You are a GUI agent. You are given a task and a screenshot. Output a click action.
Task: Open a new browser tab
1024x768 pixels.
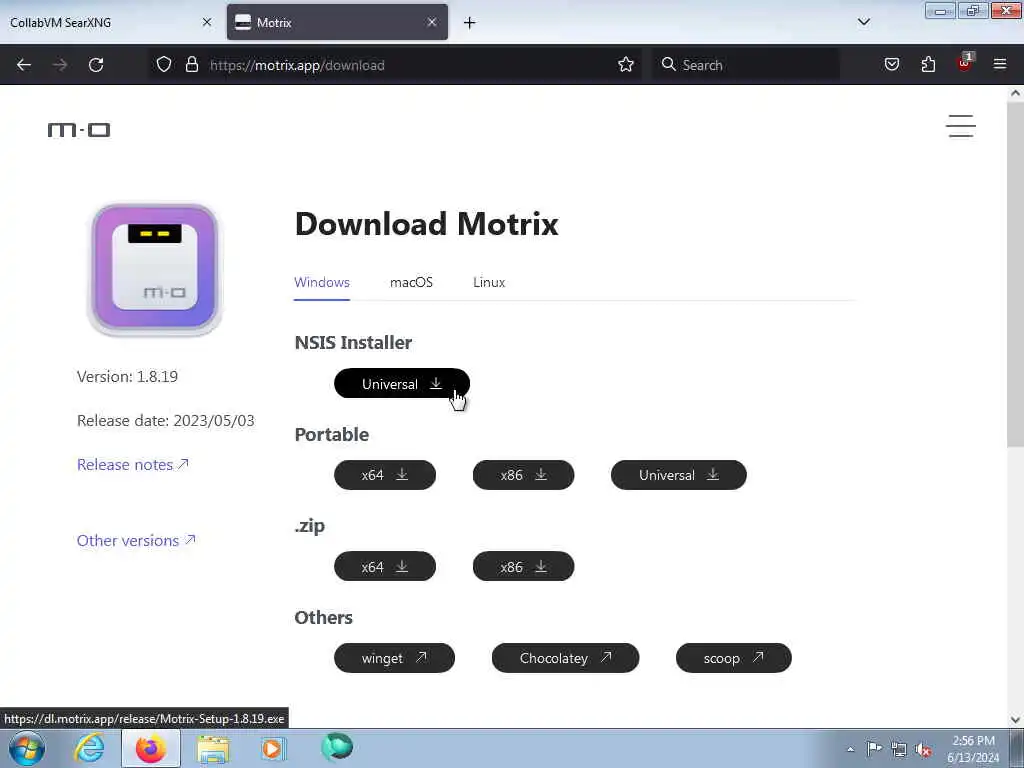click(x=470, y=23)
